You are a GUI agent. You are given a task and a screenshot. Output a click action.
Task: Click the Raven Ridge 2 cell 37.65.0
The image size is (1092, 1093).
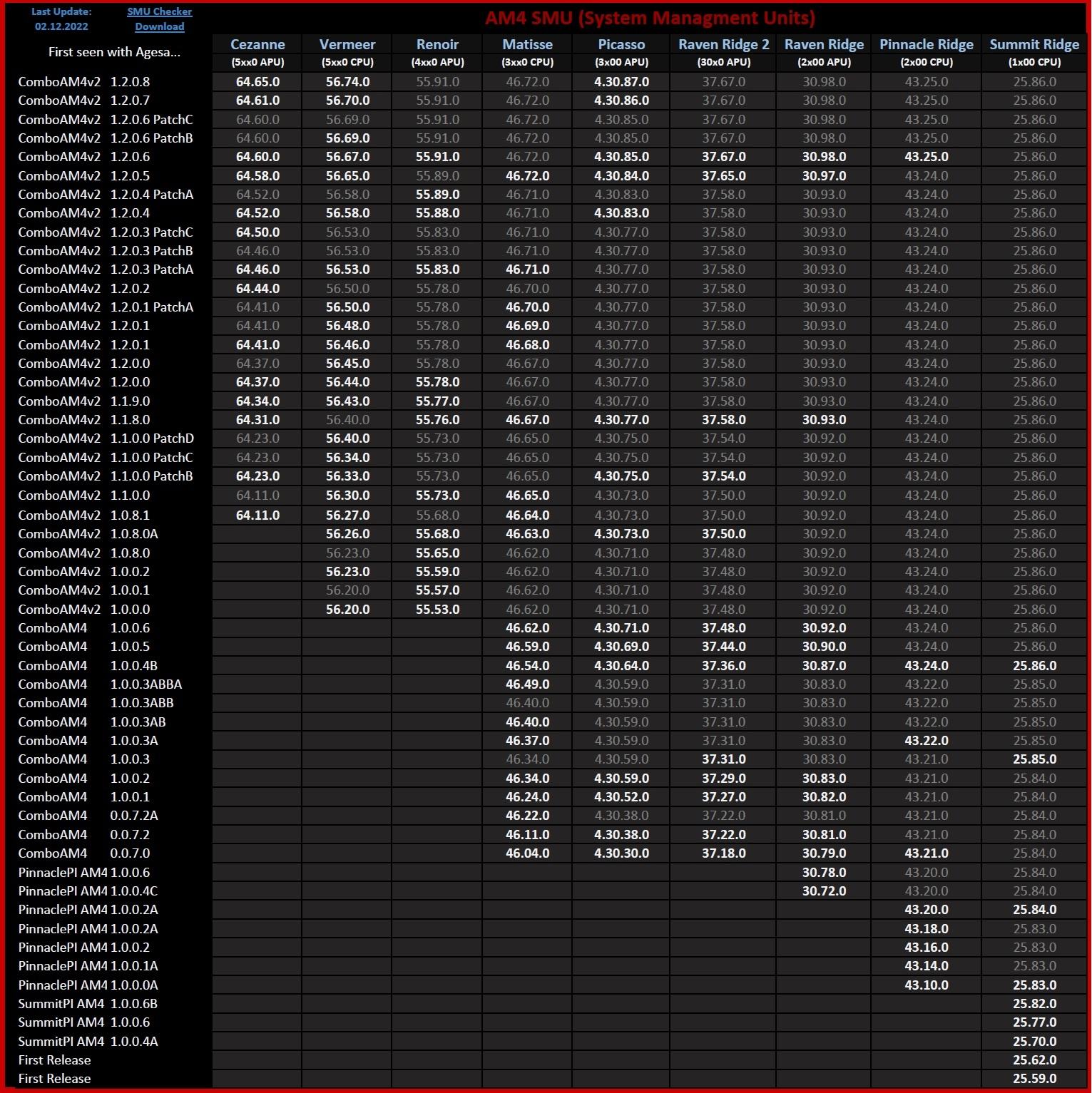[724, 175]
